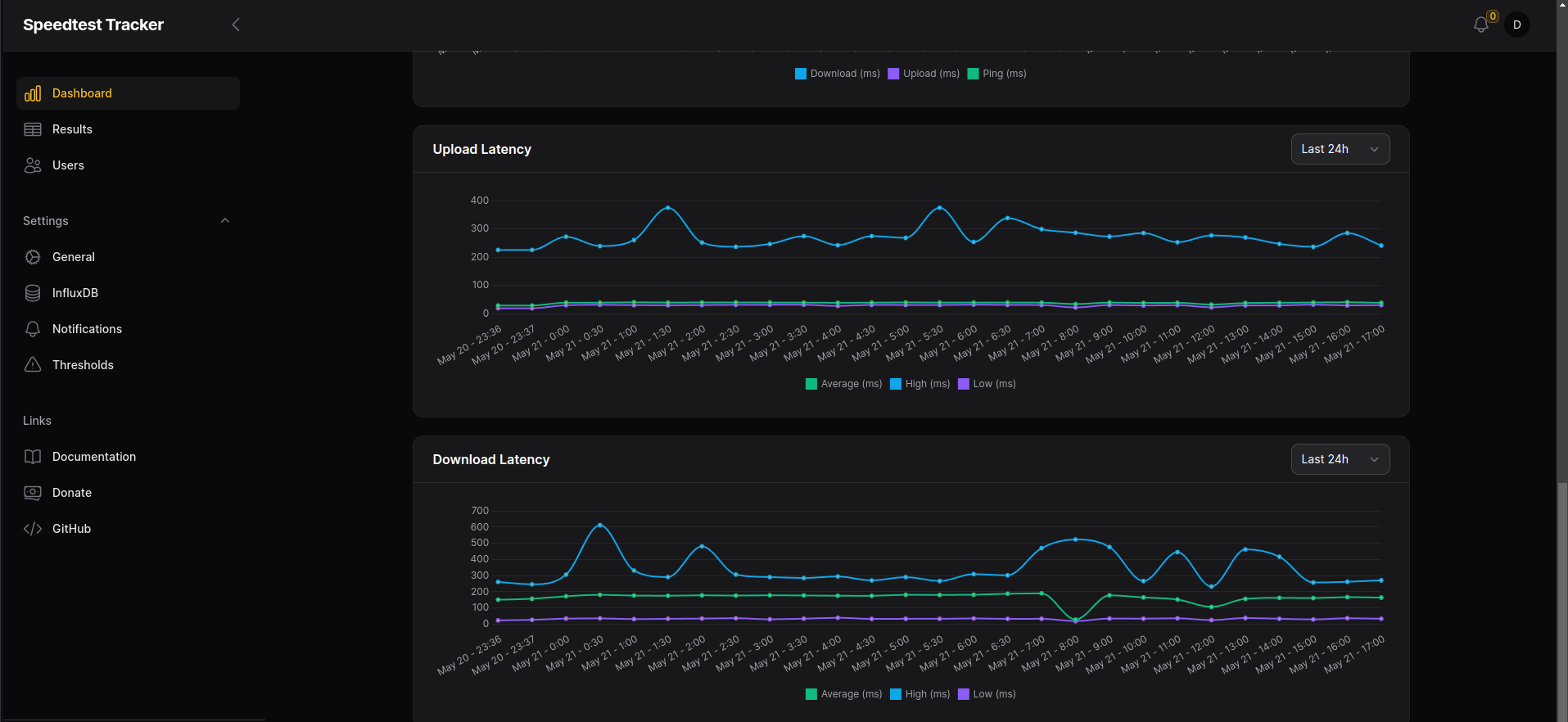Open InfluxDB settings

(x=128, y=293)
